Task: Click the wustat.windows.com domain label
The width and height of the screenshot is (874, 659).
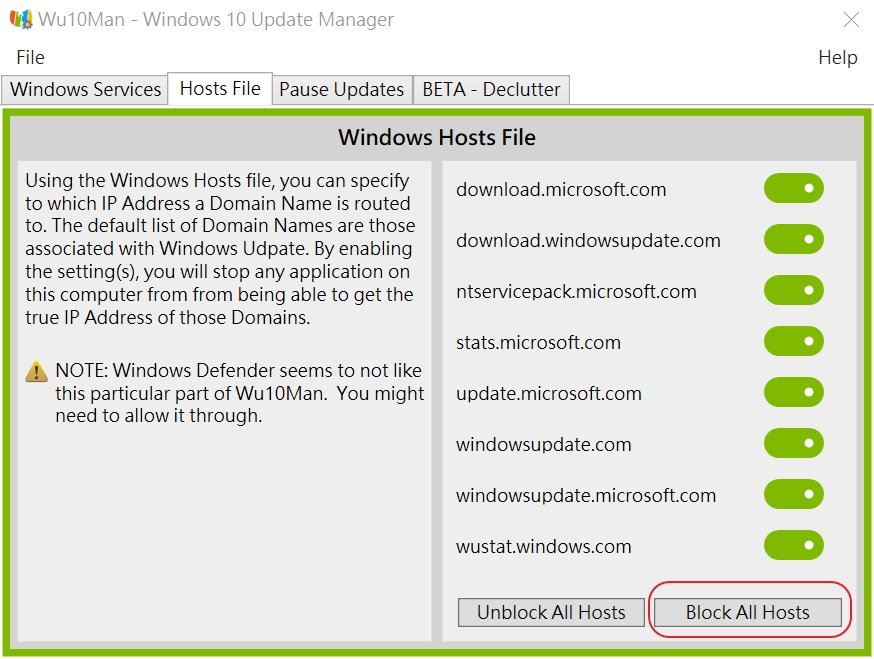Action: tap(543, 546)
